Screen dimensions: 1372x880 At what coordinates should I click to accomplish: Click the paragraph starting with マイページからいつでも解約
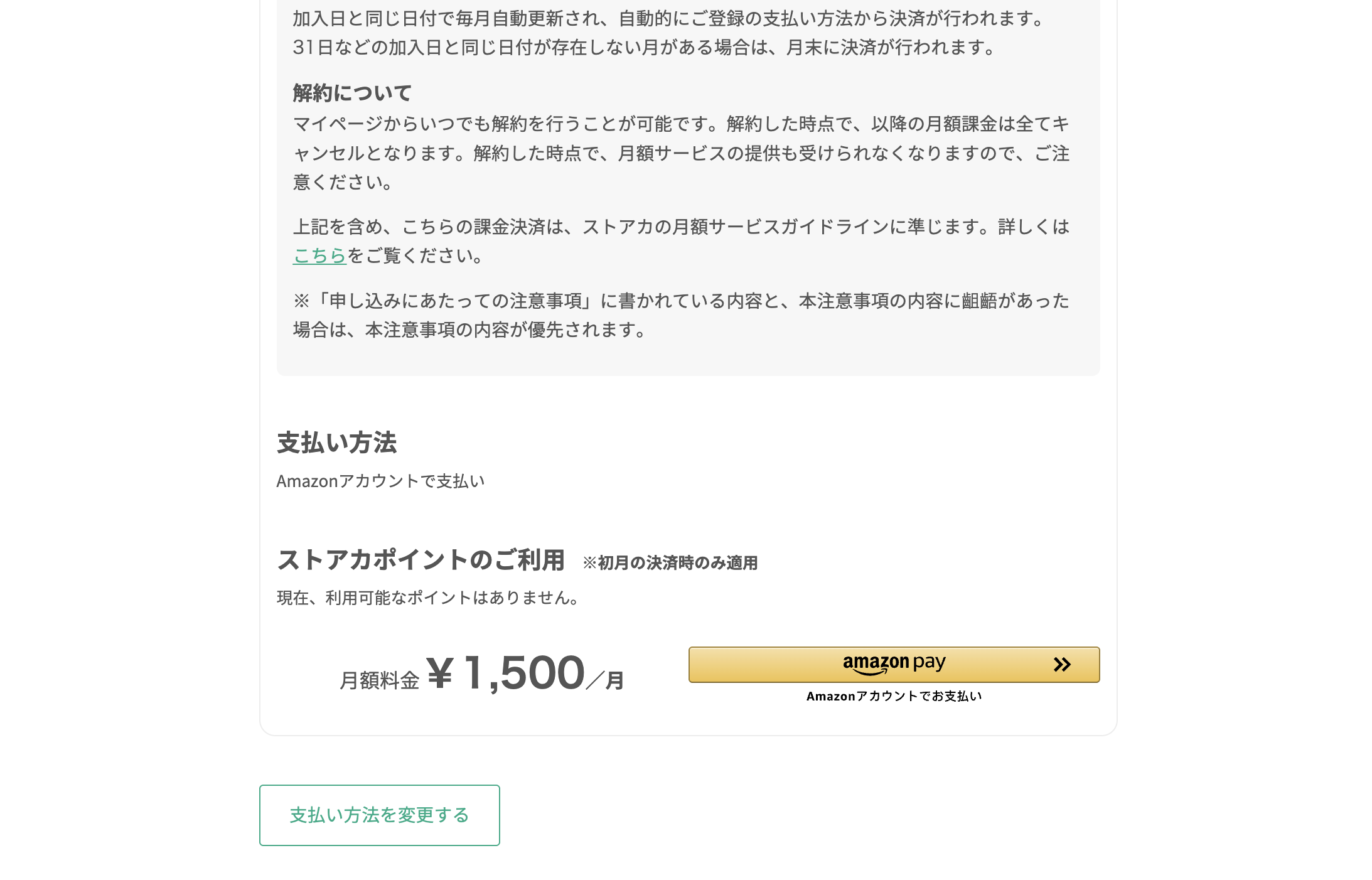tap(681, 153)
